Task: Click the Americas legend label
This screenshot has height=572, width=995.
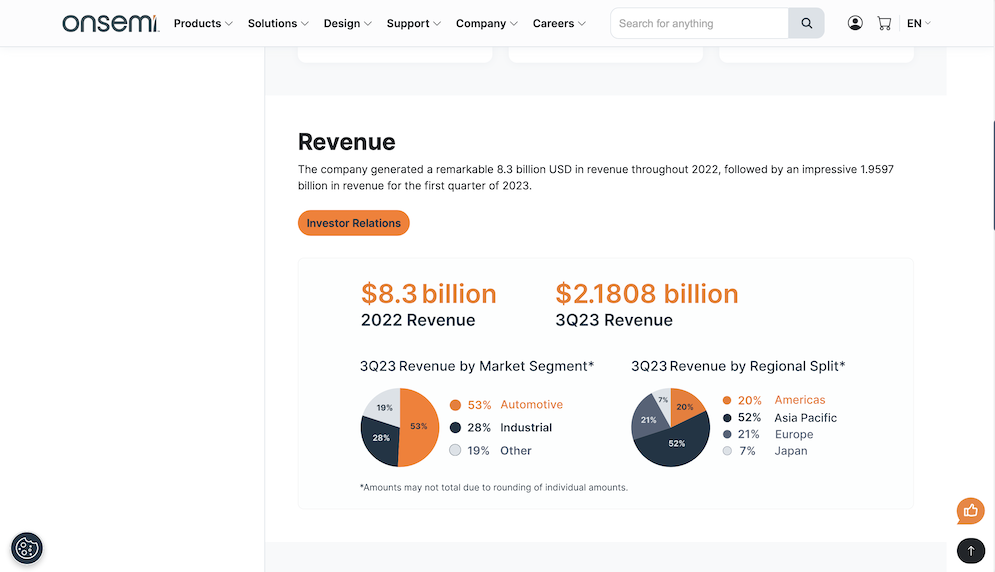Action: (800, 400)
